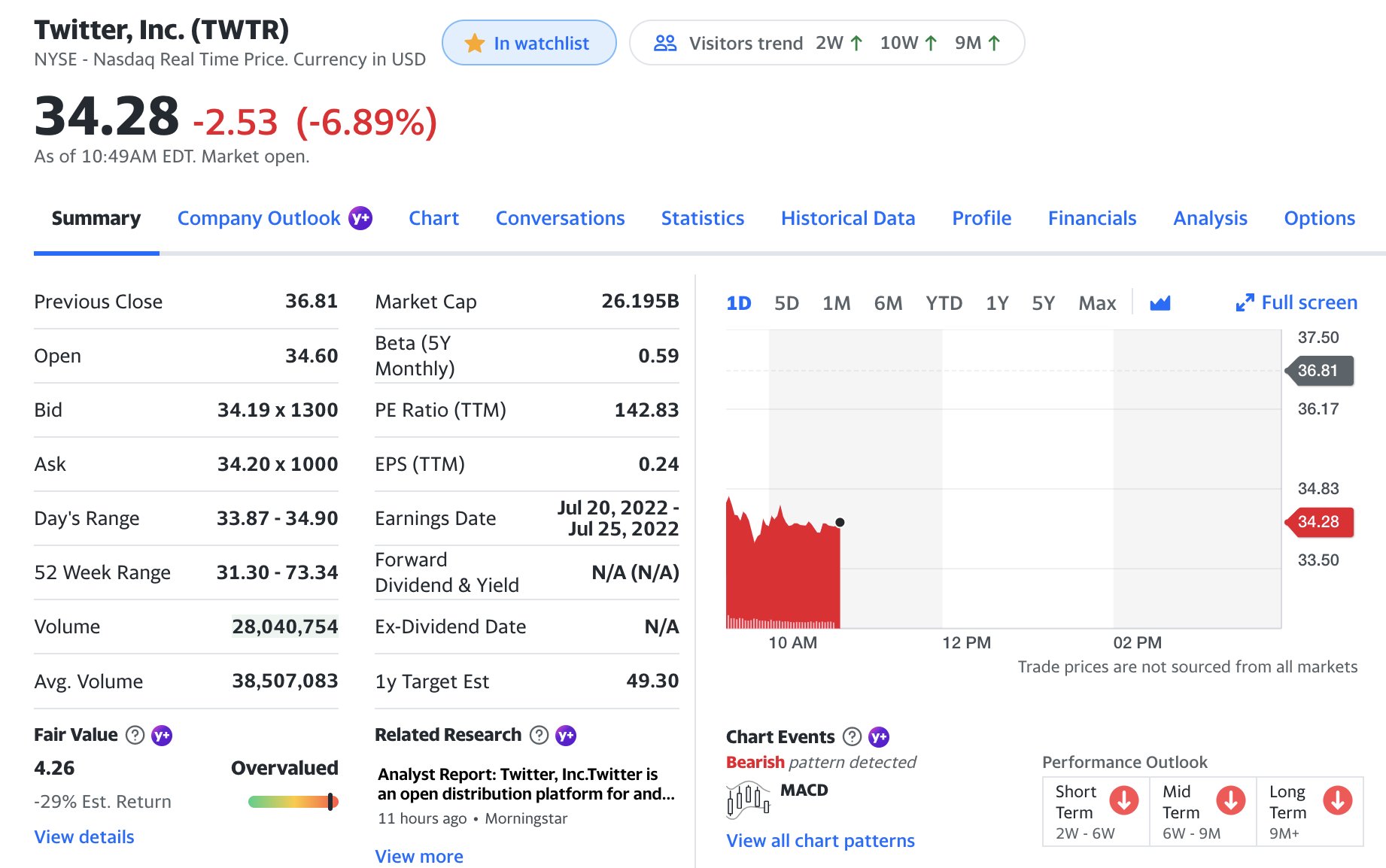Open the Chart tab
This screenshot has height=868, width=1386.
434,218
